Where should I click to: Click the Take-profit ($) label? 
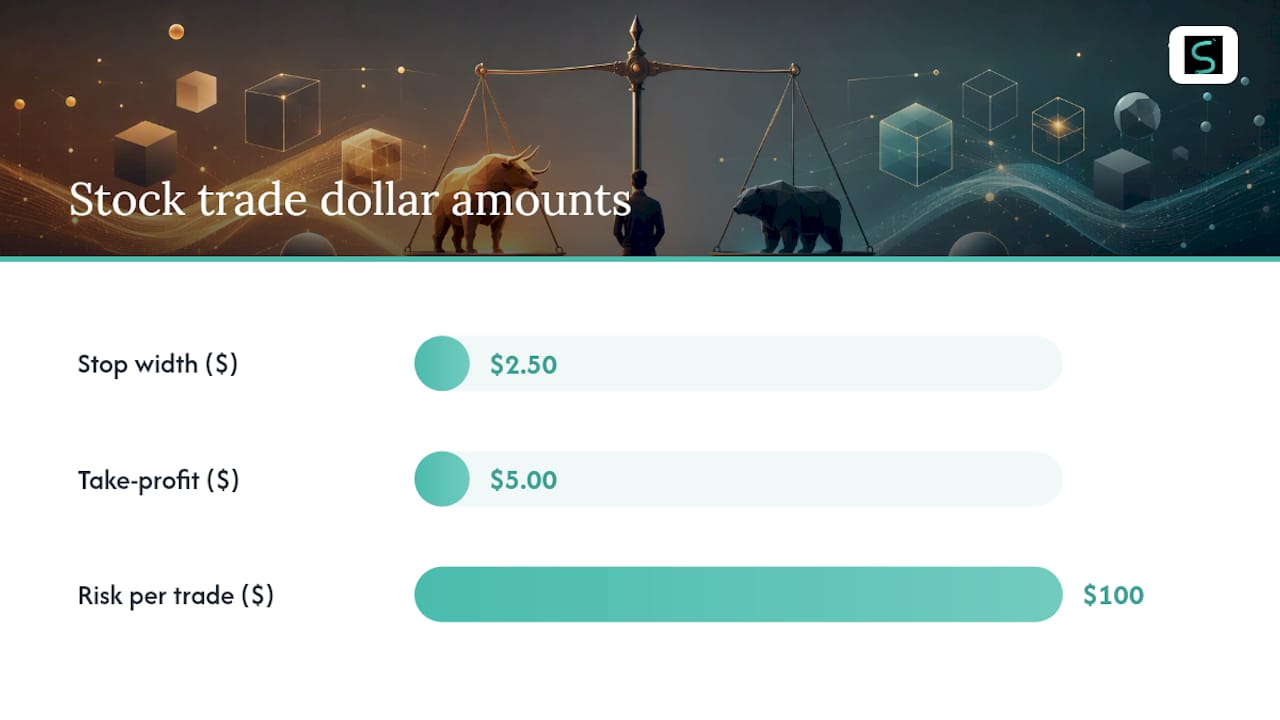point(158,480)
